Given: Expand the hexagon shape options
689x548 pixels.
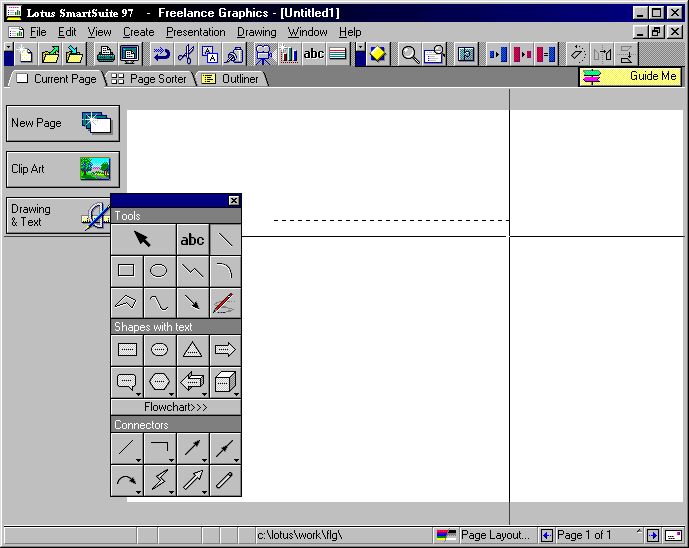Looking at the screenshot, I should click(x=171, y=394).
